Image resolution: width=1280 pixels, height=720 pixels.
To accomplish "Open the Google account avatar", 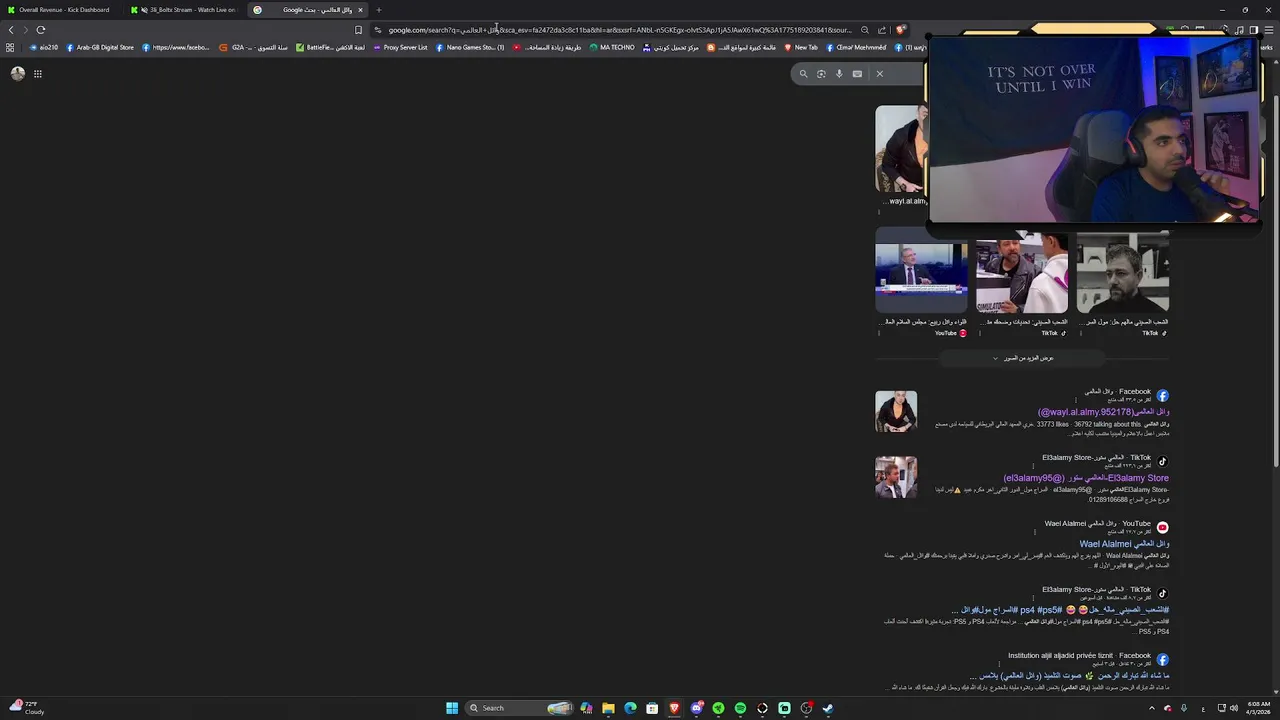I will (x=18, y=73).
